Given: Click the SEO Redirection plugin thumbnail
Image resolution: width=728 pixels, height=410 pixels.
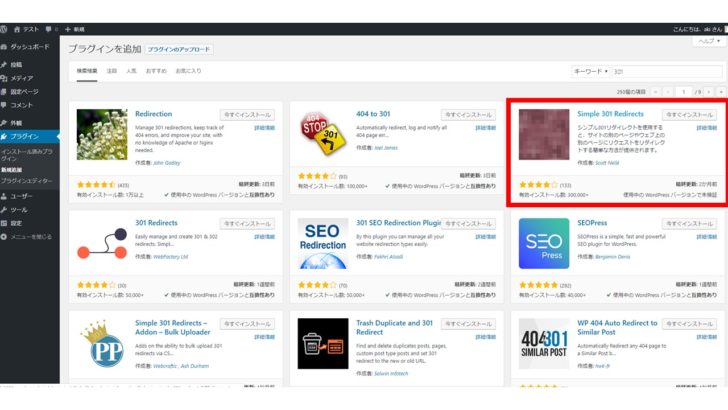Looking at the screenshot, I should [323, 244].
